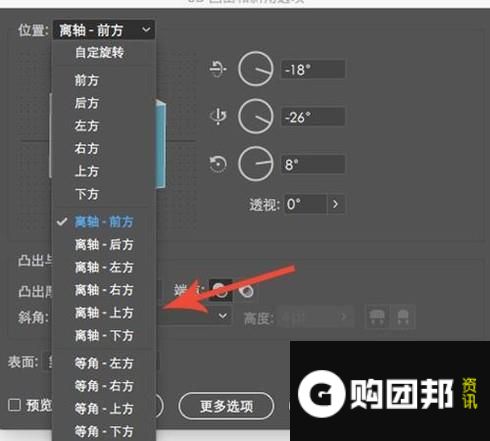The image size is (490, 441).
Task: Select 自定旋转 in position list
Action: coord(99,52)
